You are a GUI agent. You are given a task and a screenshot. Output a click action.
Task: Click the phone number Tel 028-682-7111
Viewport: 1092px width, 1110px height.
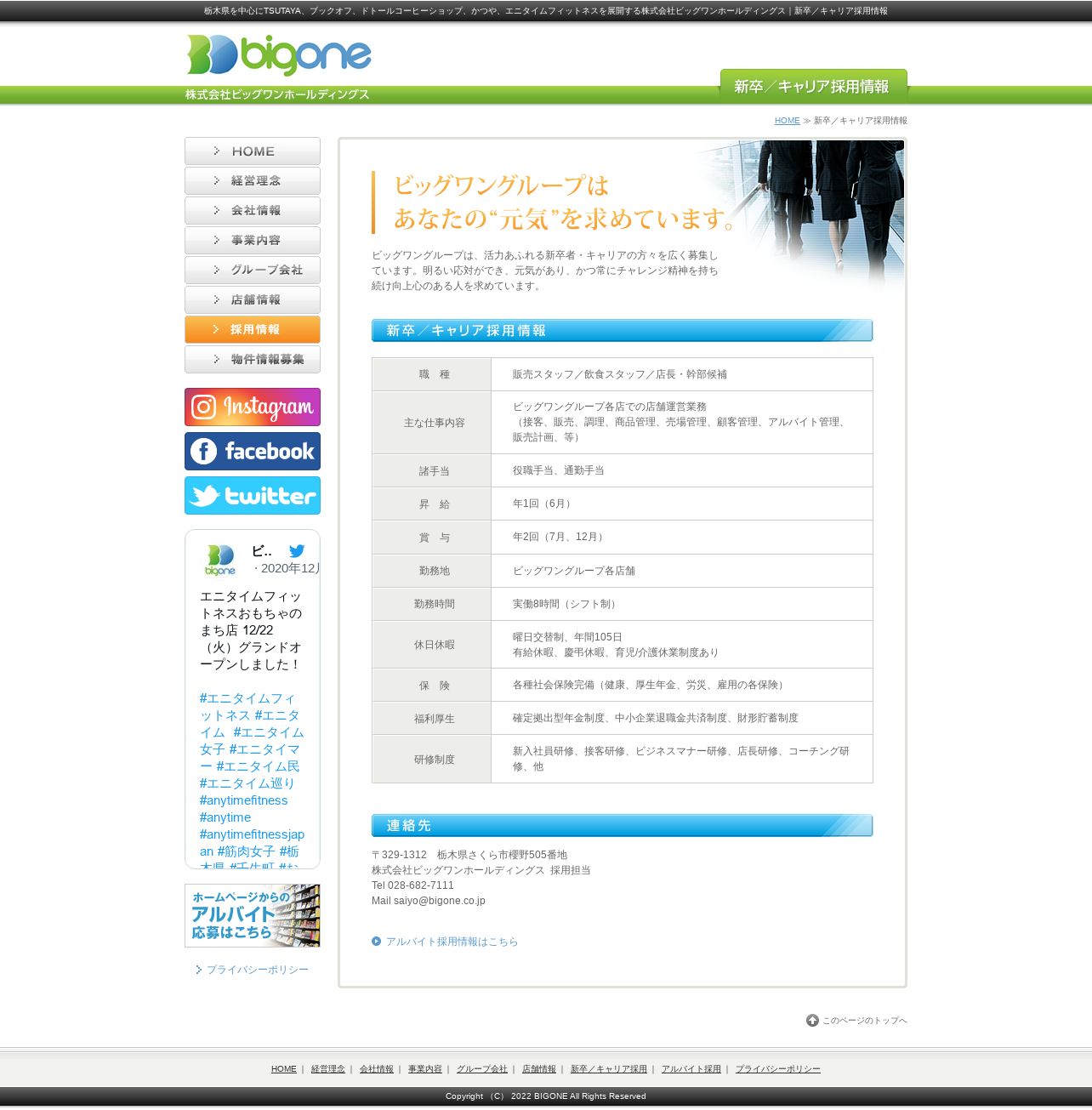click(x=412, y=885)
